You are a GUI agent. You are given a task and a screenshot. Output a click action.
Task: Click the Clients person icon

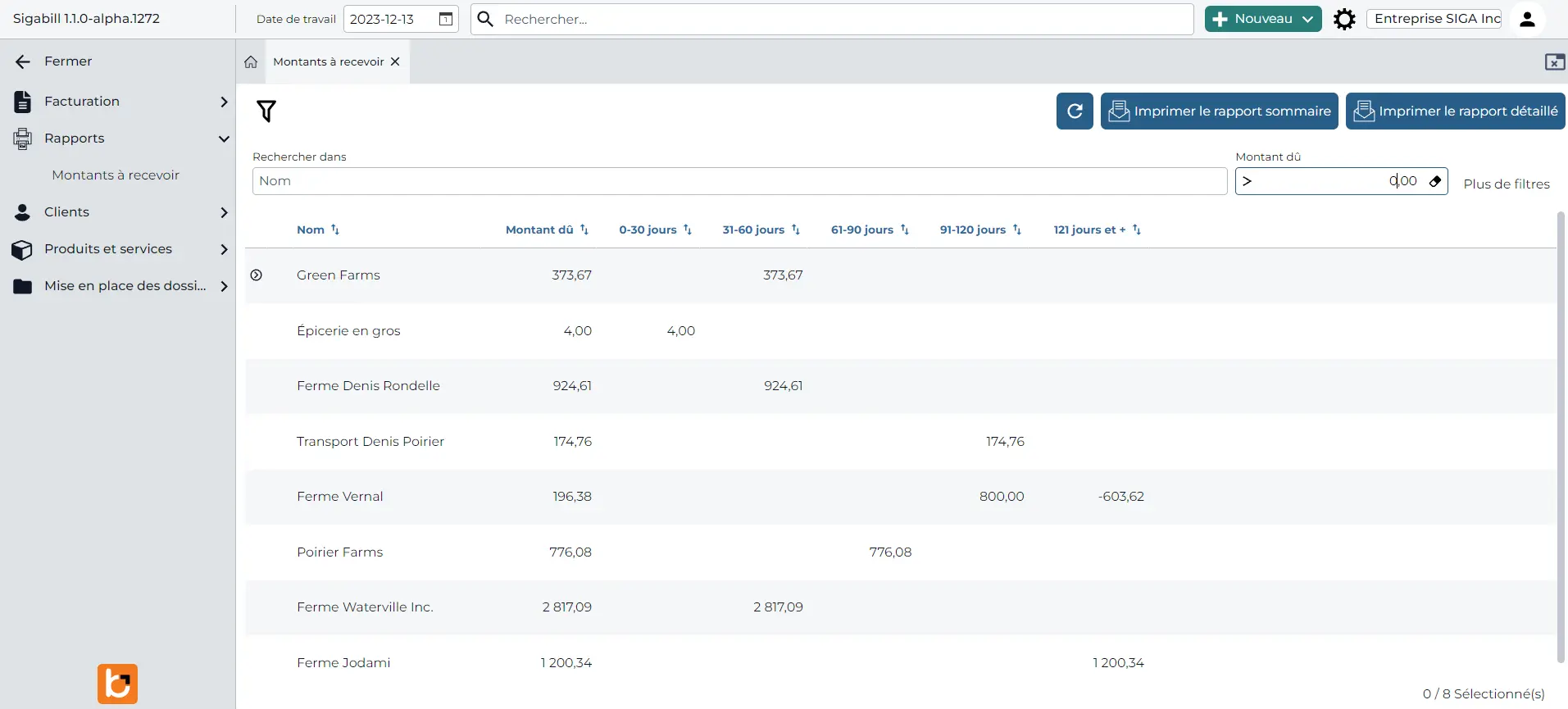click(23, 212)
